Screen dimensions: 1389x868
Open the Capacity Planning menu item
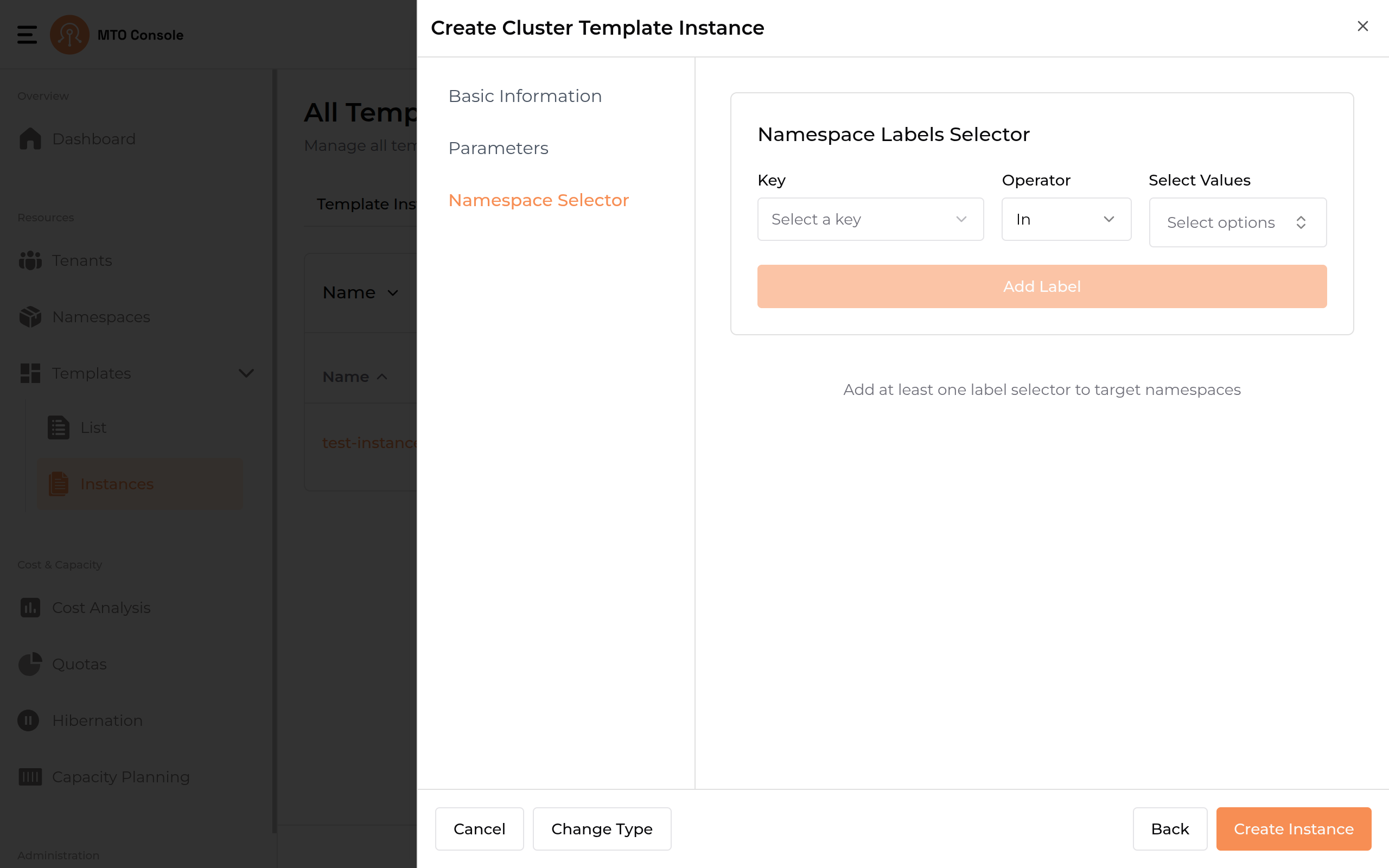[x=120, y=776]
